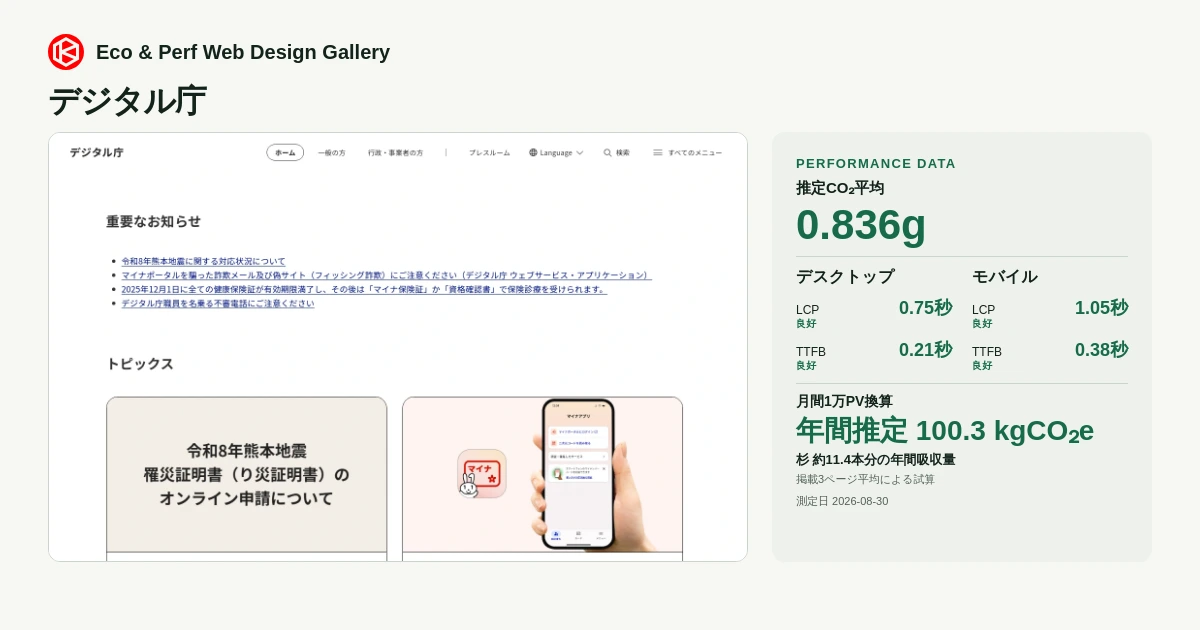Open the Eco & Perf Web Design Gallery title
This screenshot has width=1200, height=630.
pos(243,52)
